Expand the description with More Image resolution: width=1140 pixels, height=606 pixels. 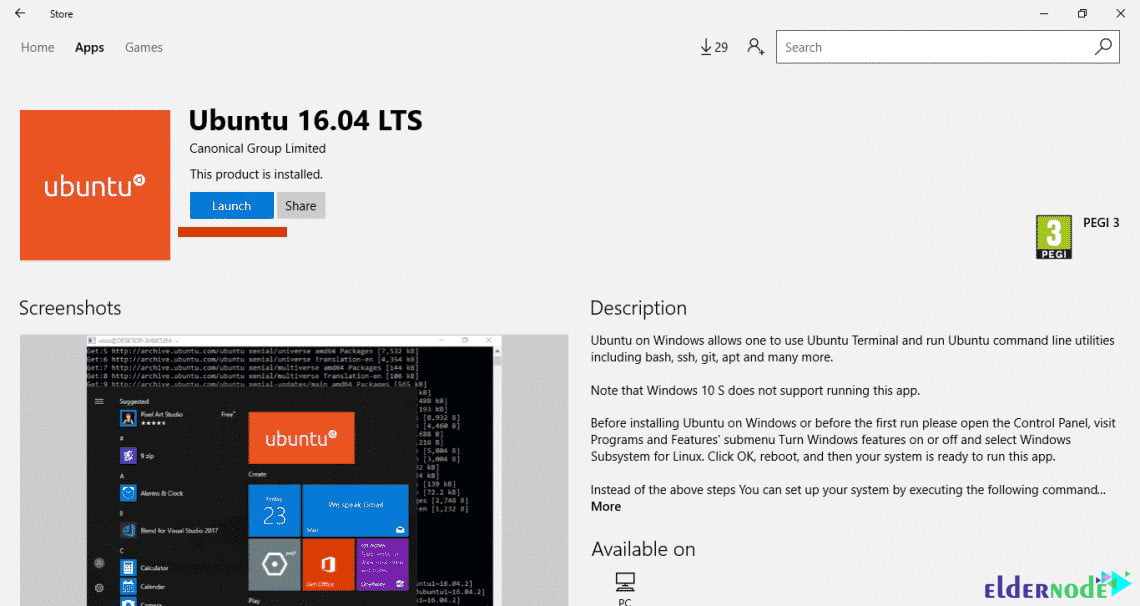605,506
